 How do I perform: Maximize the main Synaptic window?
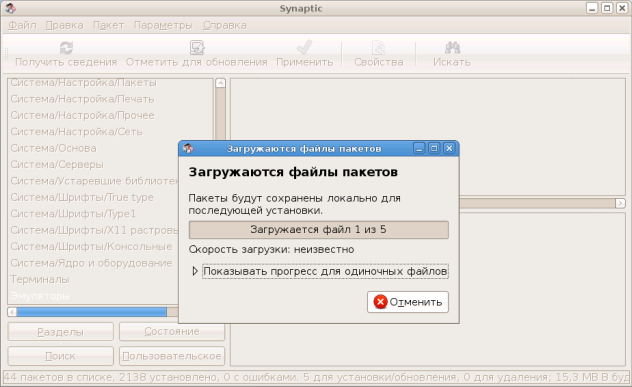click(x=607, y=8)
